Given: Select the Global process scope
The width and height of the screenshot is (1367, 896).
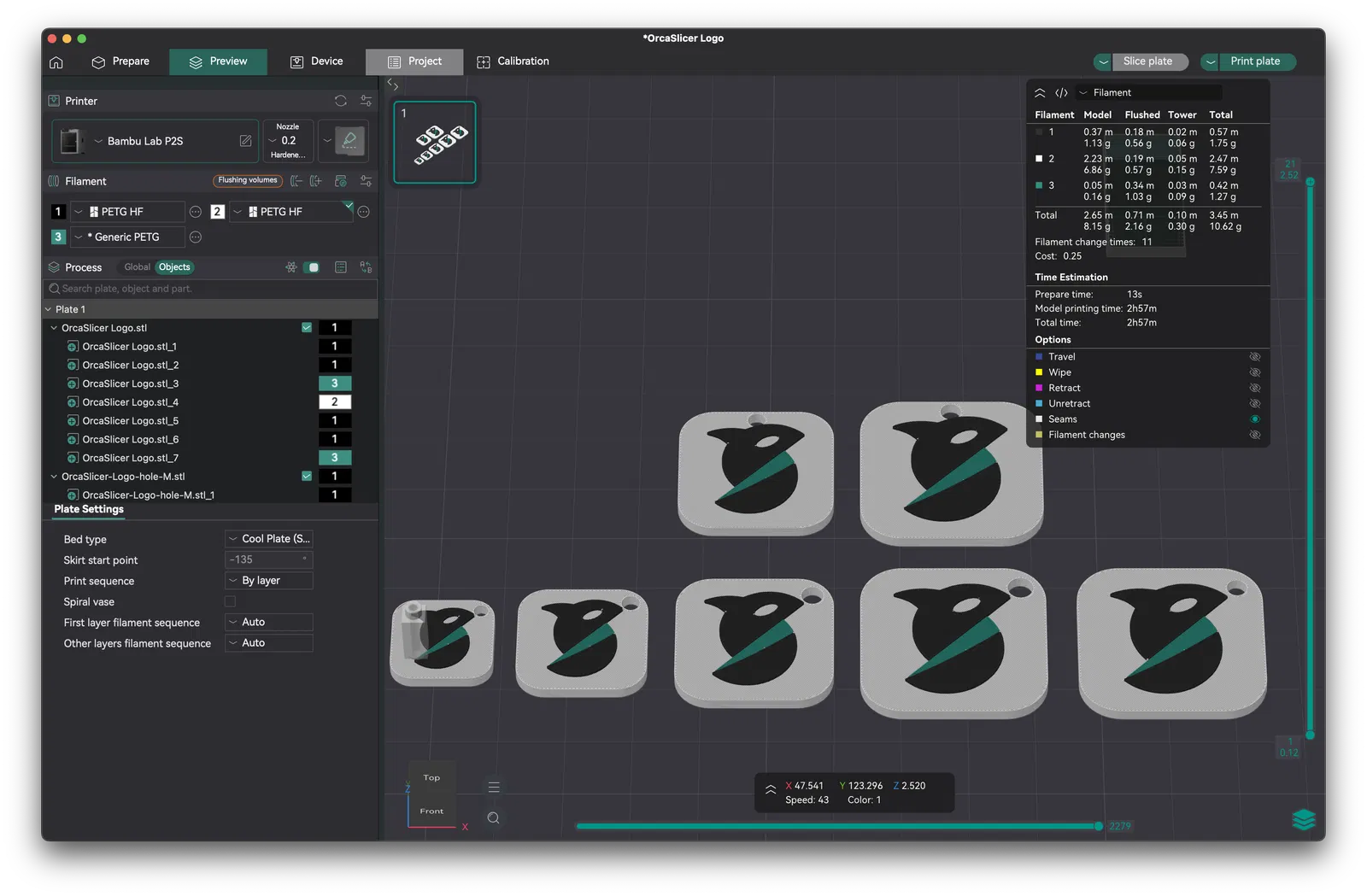Looking at the screenshot, I should 137,267.
